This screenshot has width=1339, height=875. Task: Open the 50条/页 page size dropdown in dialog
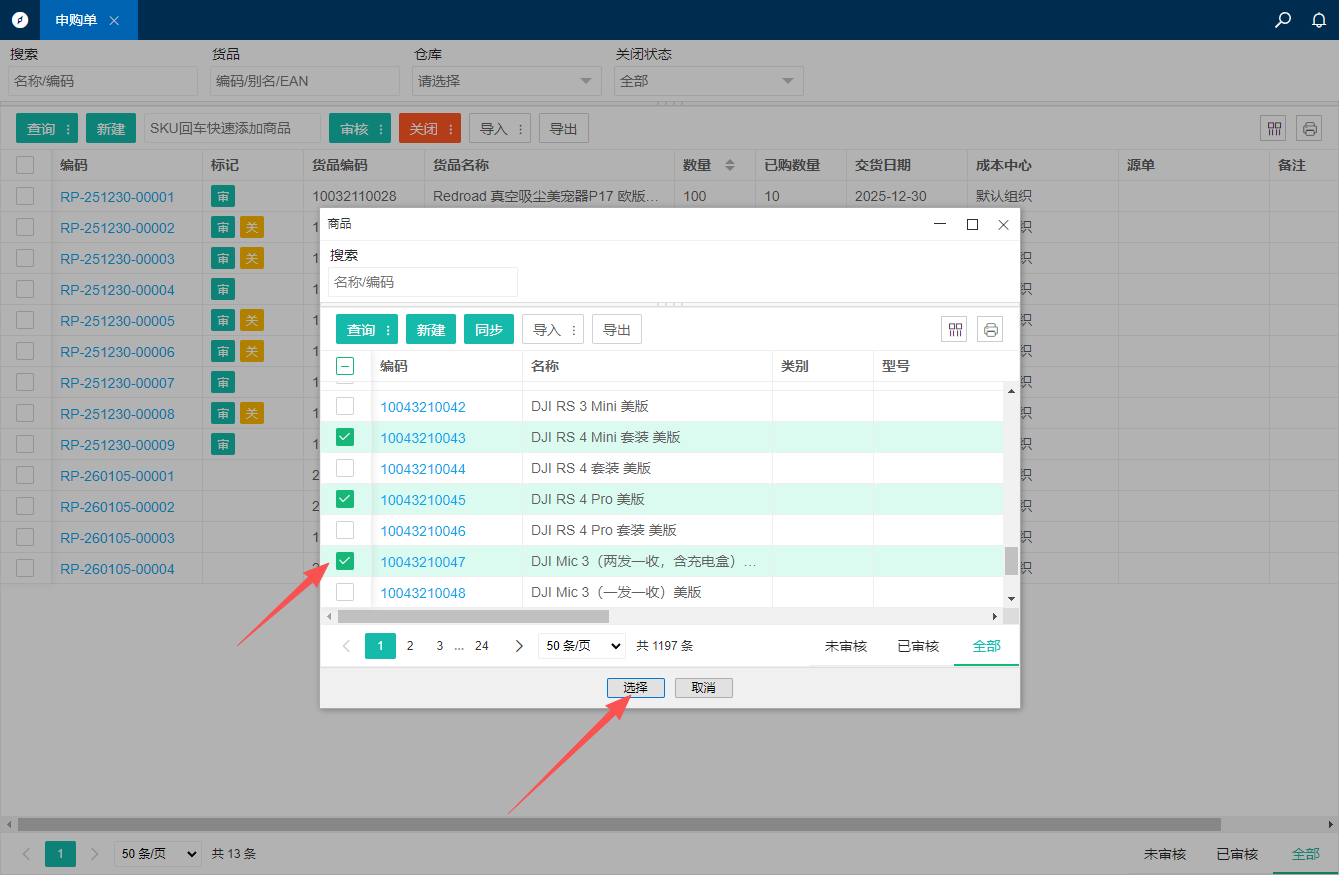[x=581, y=646]
